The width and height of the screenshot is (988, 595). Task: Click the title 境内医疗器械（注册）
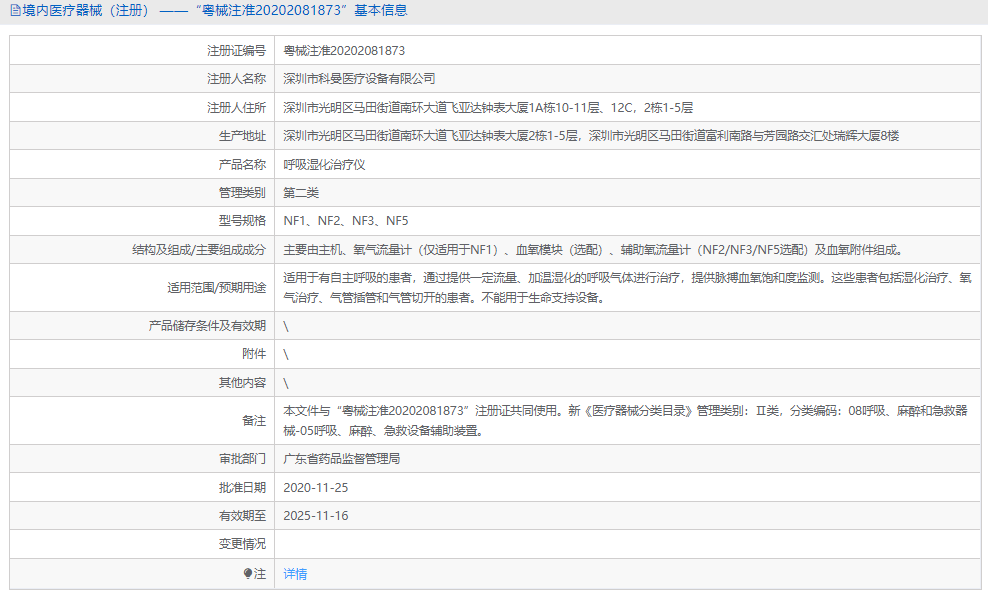82,12
